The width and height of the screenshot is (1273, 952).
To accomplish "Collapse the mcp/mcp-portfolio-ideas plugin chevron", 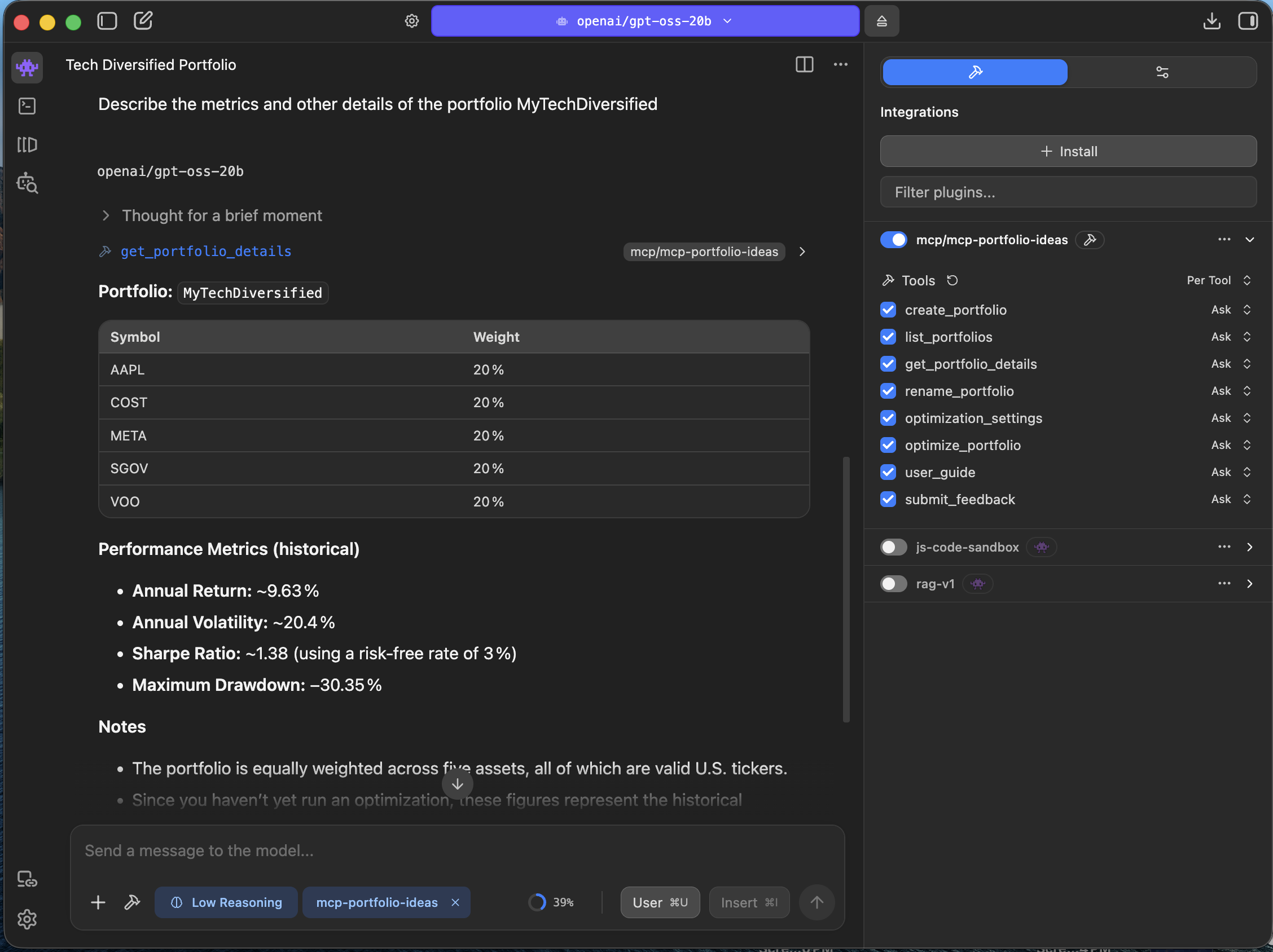I will coord(1249,240).
